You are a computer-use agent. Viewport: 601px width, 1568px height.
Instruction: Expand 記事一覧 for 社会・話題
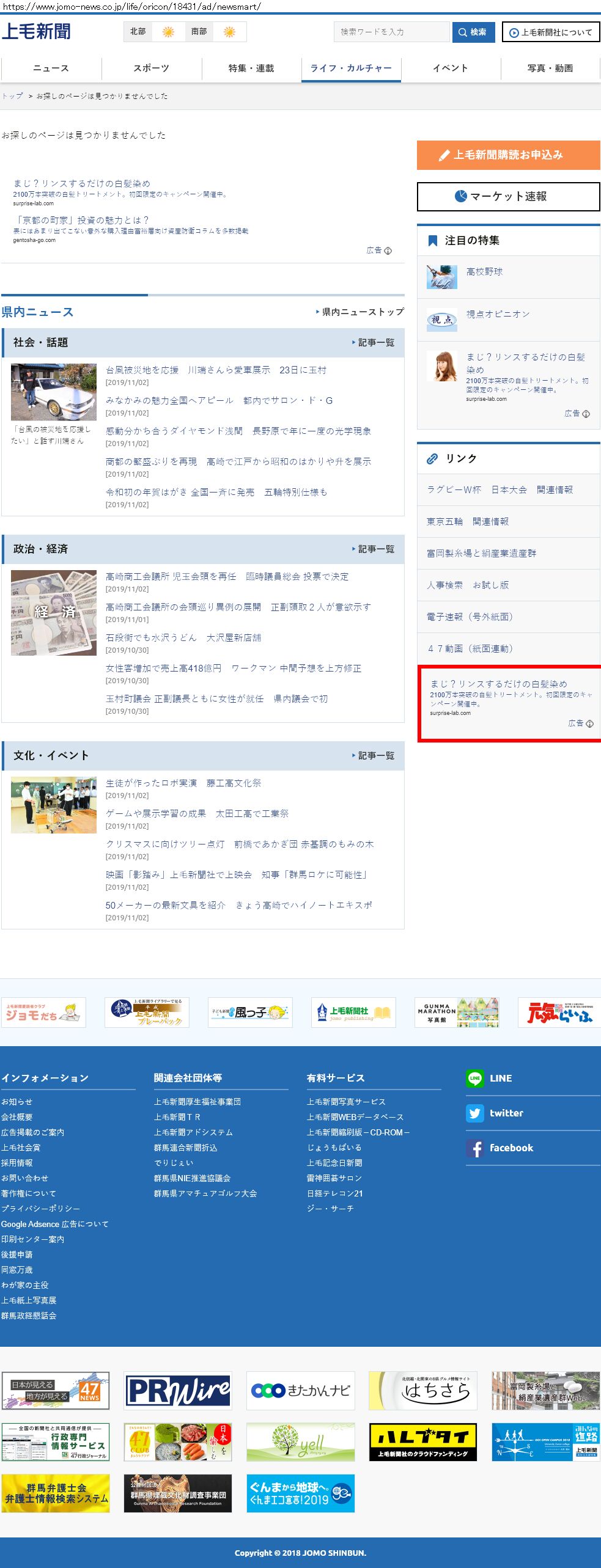pyautogui.click(x=374, y=343)
